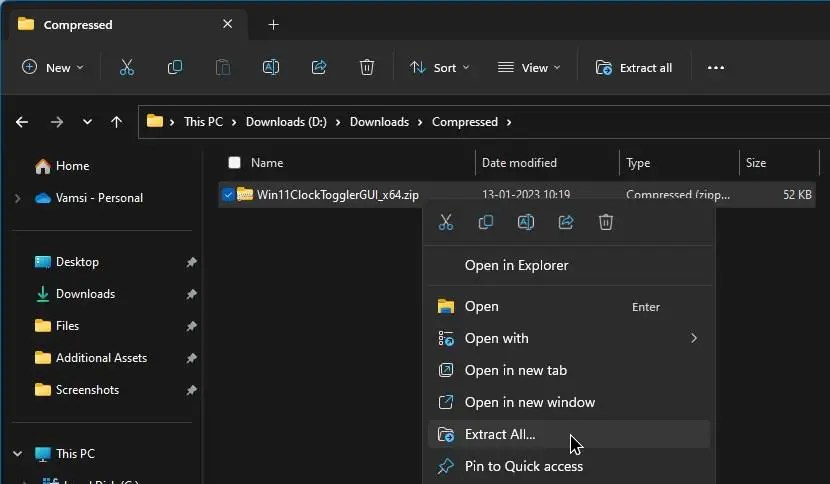Choose Open in Explorer from context menu
This screenshot has height=484, width=830.
pyautogui.click(x=569, y=265)
